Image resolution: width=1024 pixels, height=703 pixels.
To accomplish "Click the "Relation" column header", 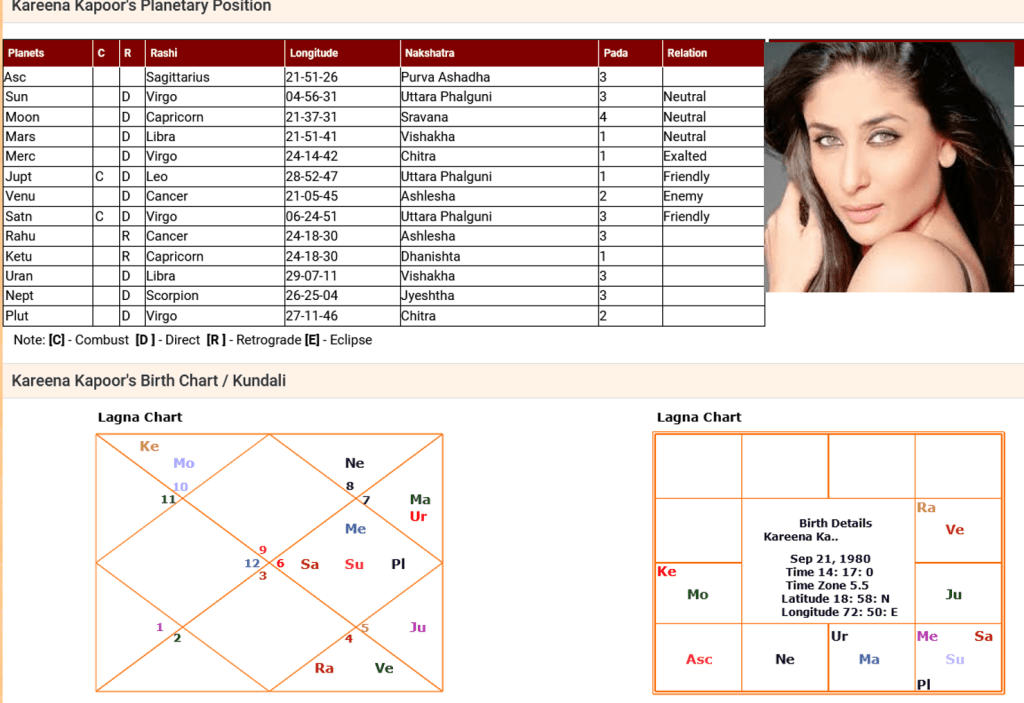I will click(x=687, y=53).
